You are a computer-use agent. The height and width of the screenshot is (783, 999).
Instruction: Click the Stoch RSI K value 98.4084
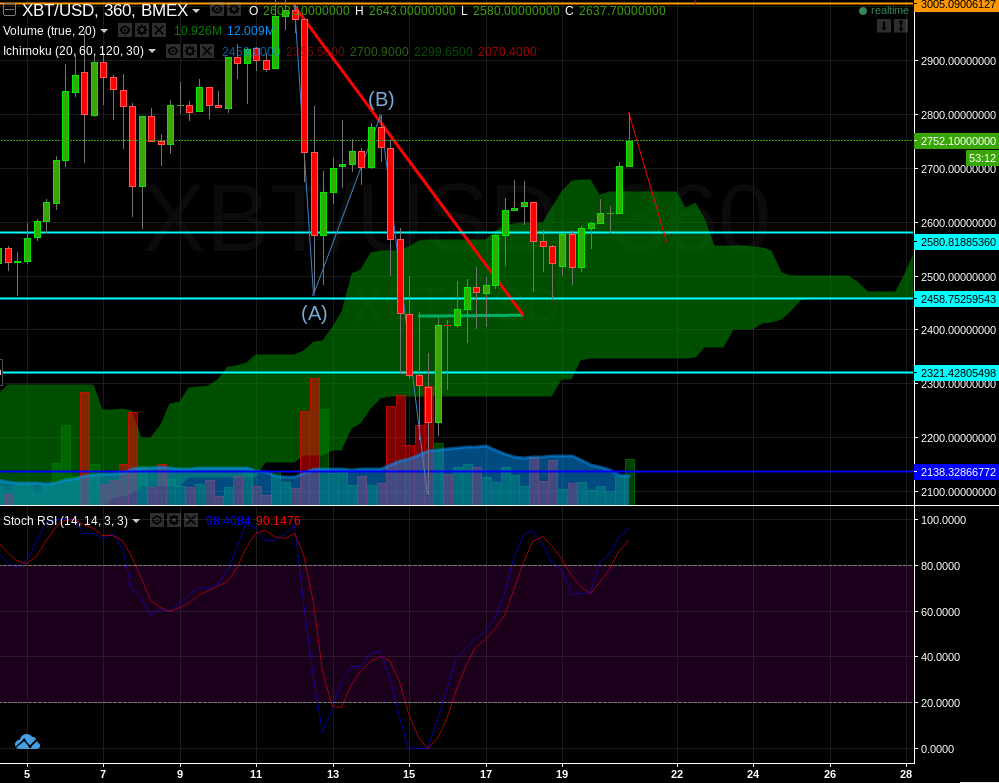pos(229,521)
